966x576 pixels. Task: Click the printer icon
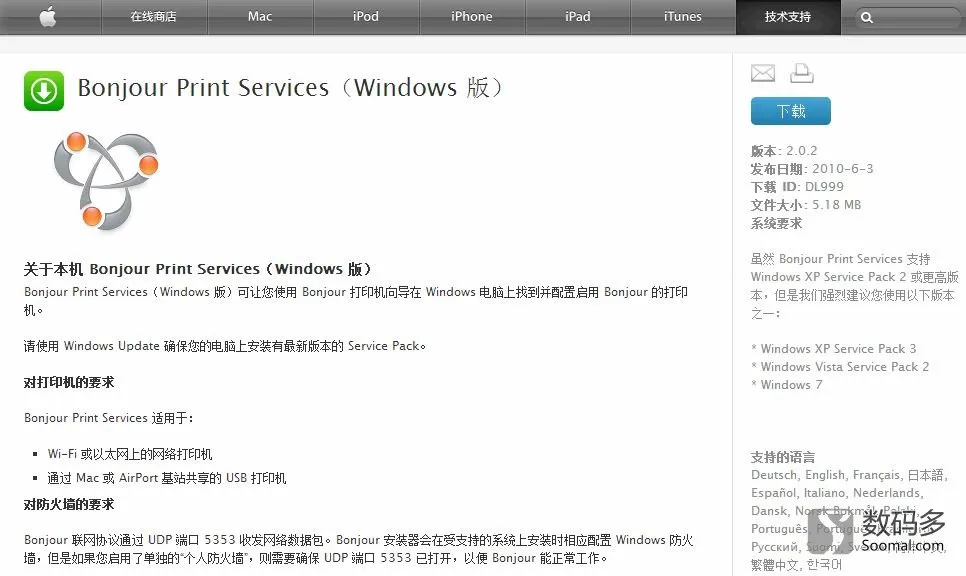tap(802, 73)
